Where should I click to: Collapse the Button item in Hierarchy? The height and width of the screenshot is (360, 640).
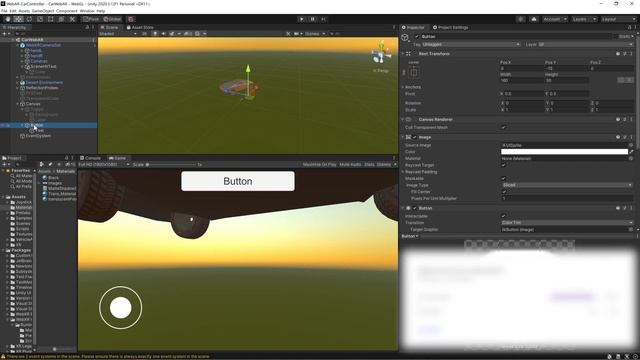click(22, 125)
